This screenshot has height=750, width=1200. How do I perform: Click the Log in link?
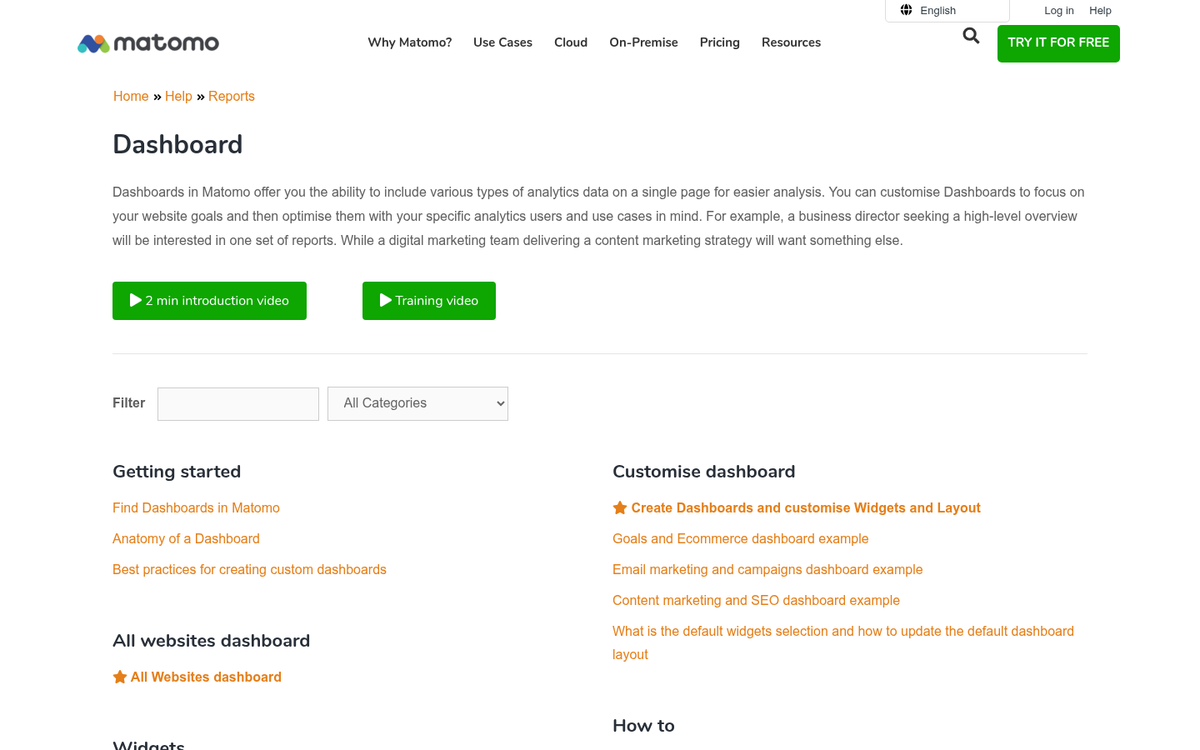click(1058, 10)
